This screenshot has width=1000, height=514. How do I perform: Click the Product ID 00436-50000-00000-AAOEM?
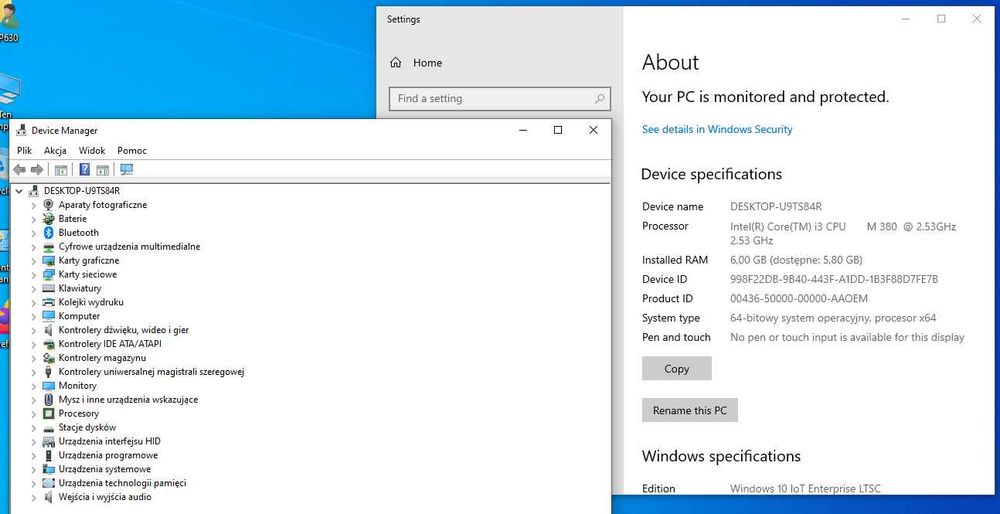(x=799, y=298)
